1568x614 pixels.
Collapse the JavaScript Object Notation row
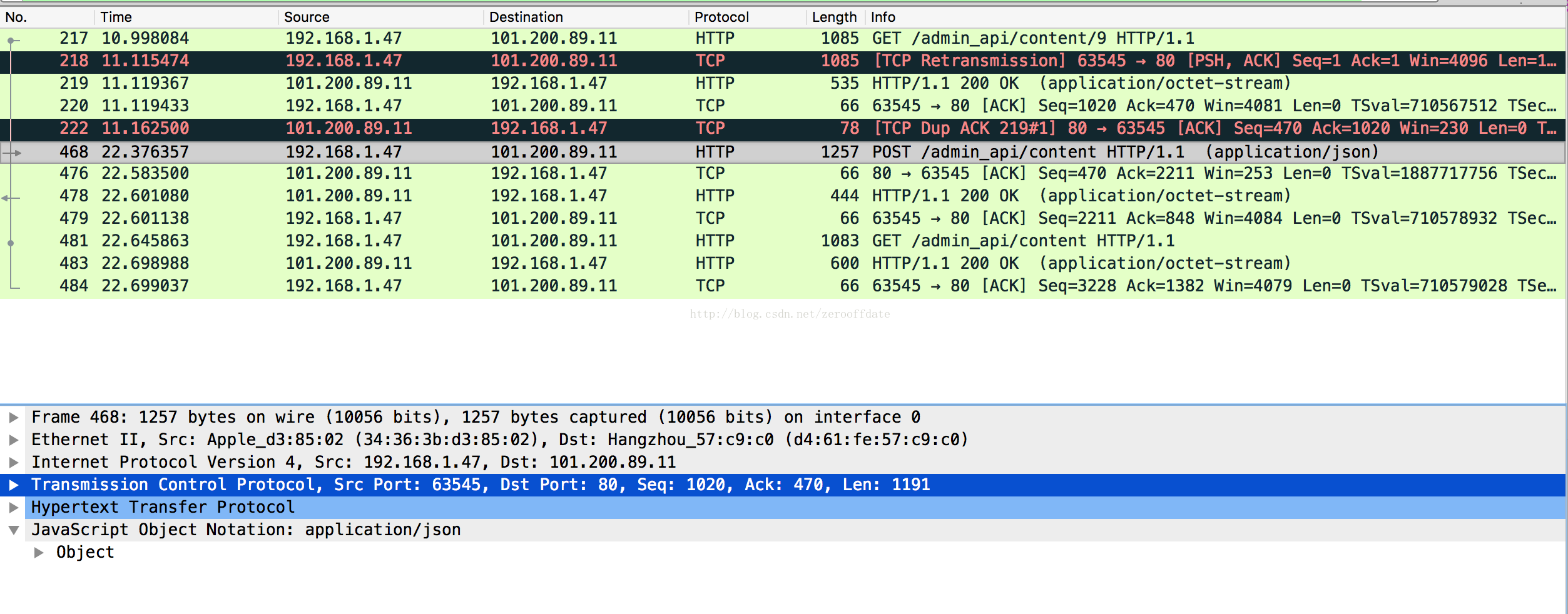point(14,530)
